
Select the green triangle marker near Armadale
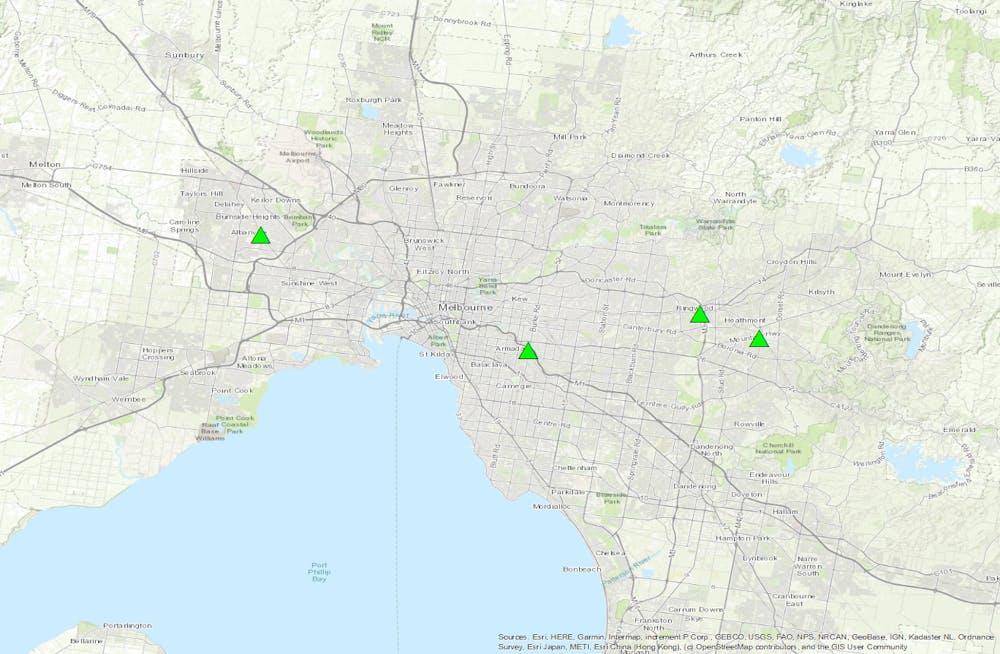click(528, 351)
